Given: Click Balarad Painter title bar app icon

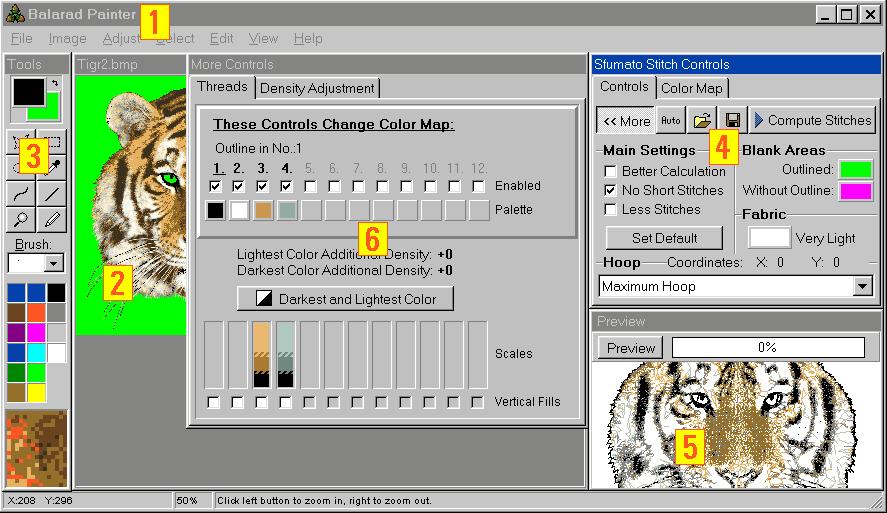Looking at the screenshot, I should [15, 14].
